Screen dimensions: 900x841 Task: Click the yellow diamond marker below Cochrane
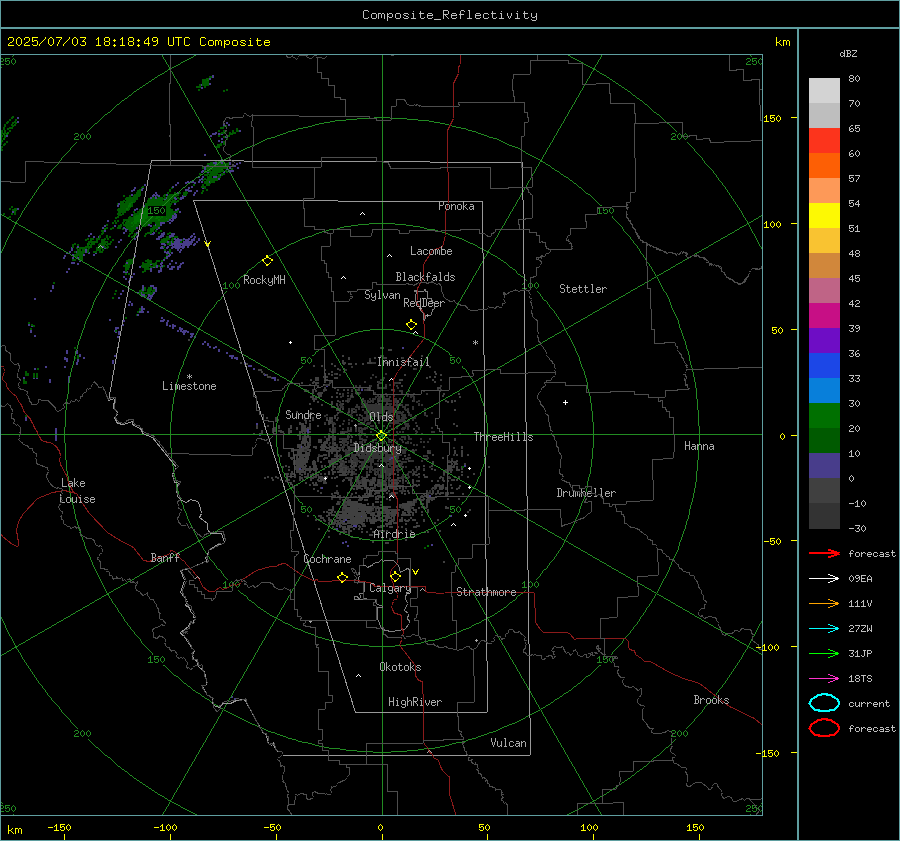(x=343, y=577)
